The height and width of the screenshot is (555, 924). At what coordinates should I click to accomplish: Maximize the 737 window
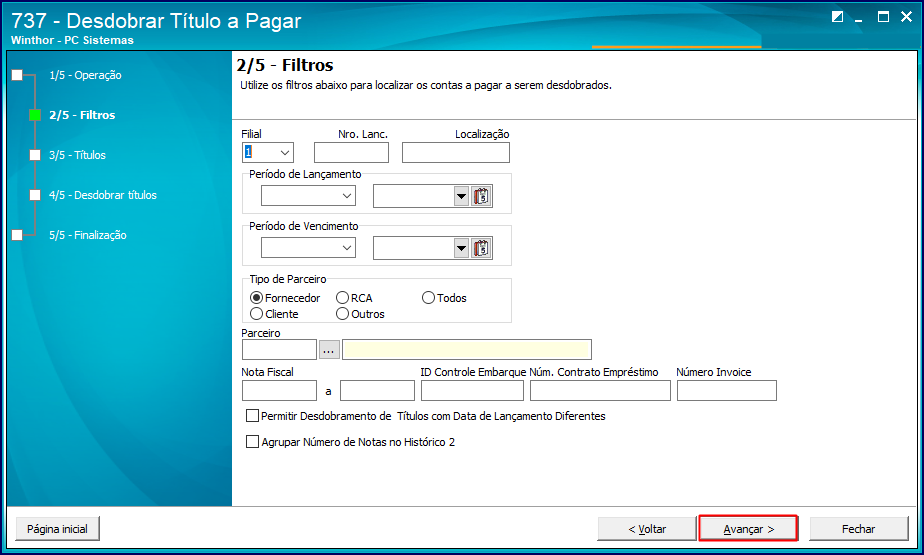coord(883,17)
